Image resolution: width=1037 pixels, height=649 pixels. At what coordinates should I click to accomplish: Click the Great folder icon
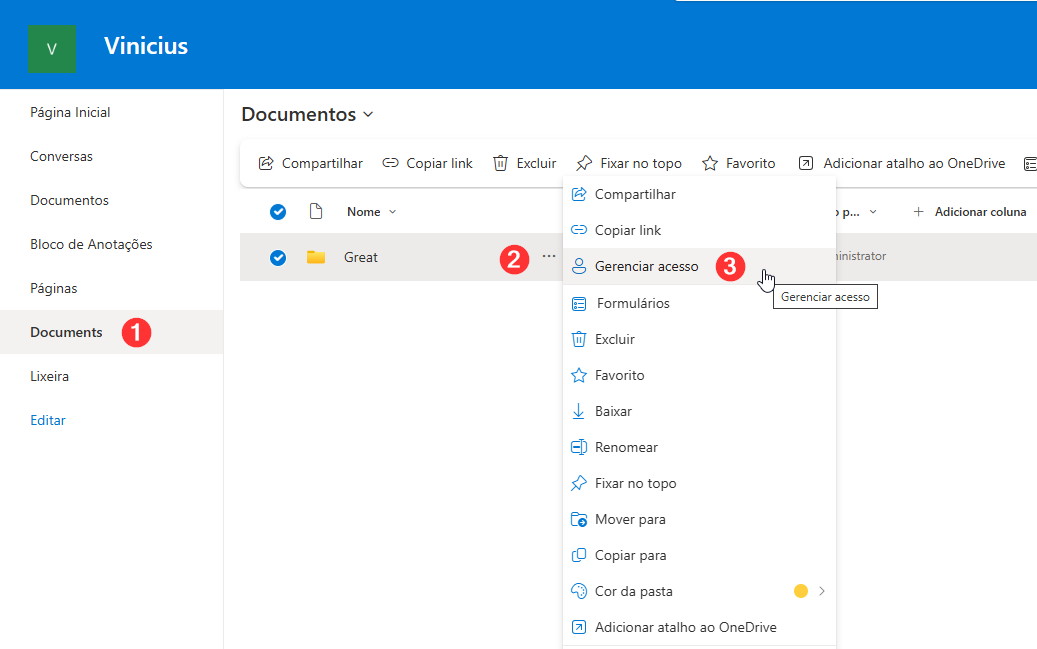pos(316,257)
